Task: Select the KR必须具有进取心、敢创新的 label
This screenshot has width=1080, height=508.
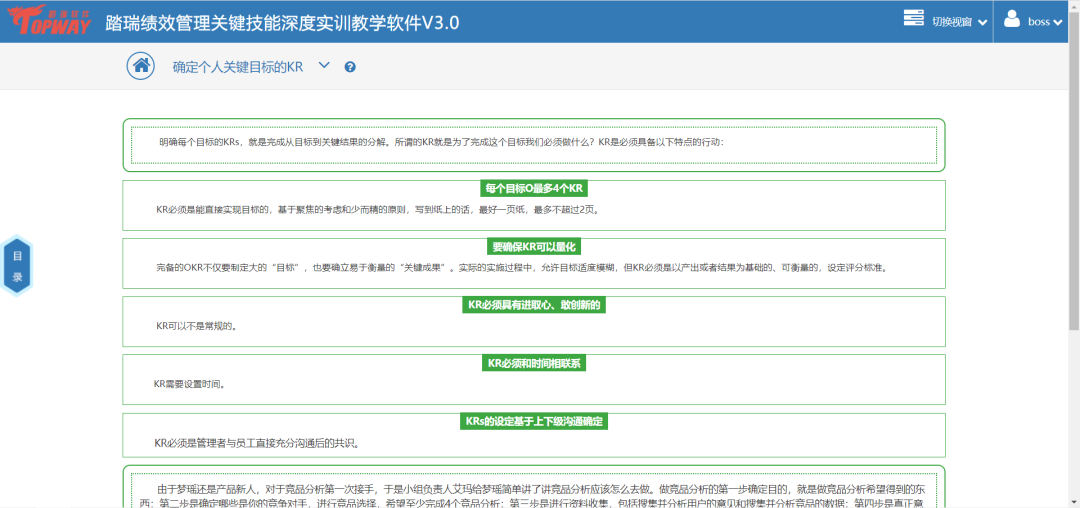Action: 534,305
